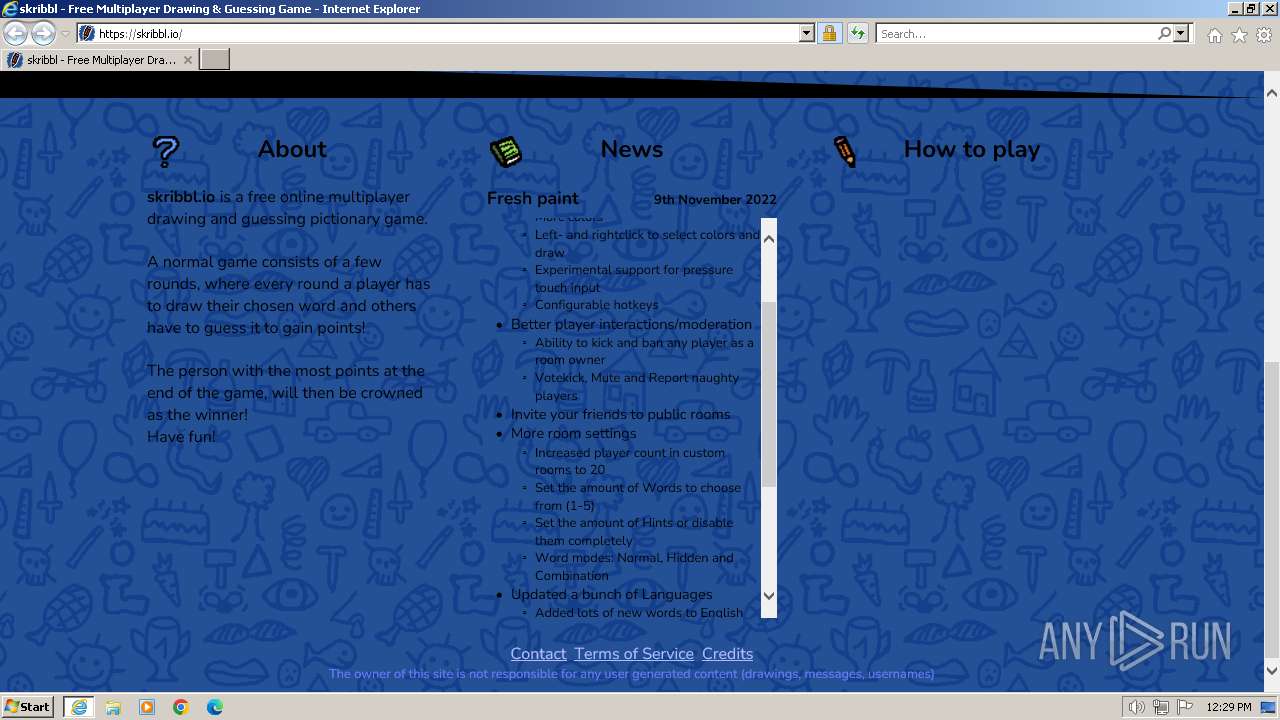Click the network tray icon
The image size is (1280, 720).
click(x=1160, y=707)
